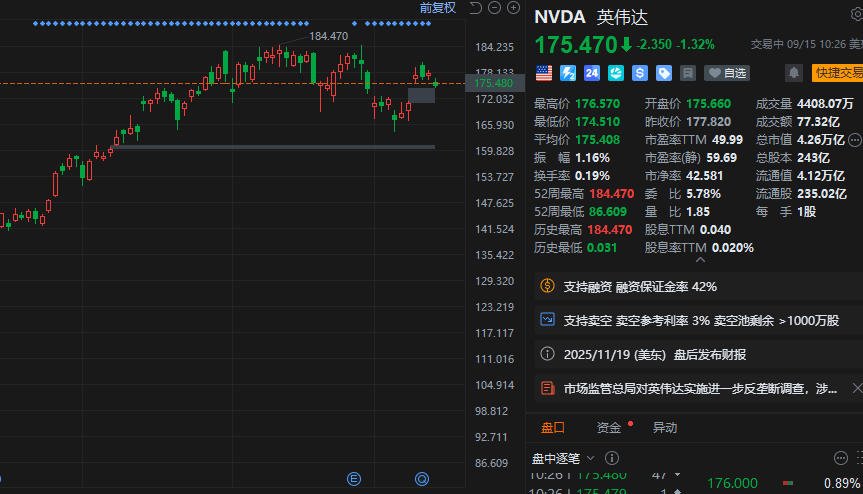Click the info circle beside earnings date
Screen dimensions: 863x494
(547, 353)
